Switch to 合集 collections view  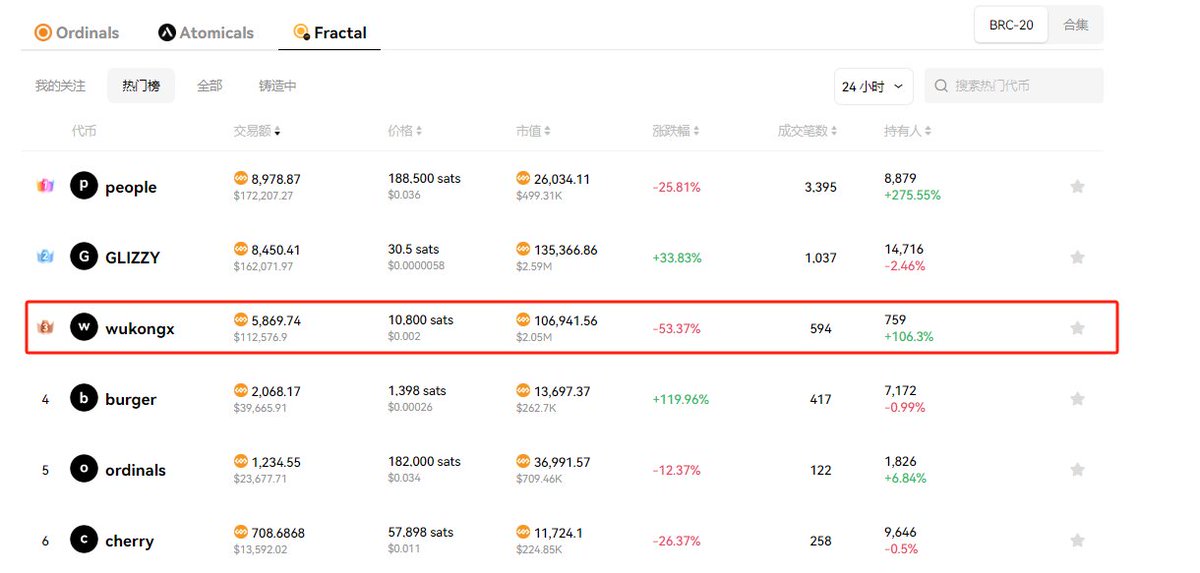(x=1076, y=25)
